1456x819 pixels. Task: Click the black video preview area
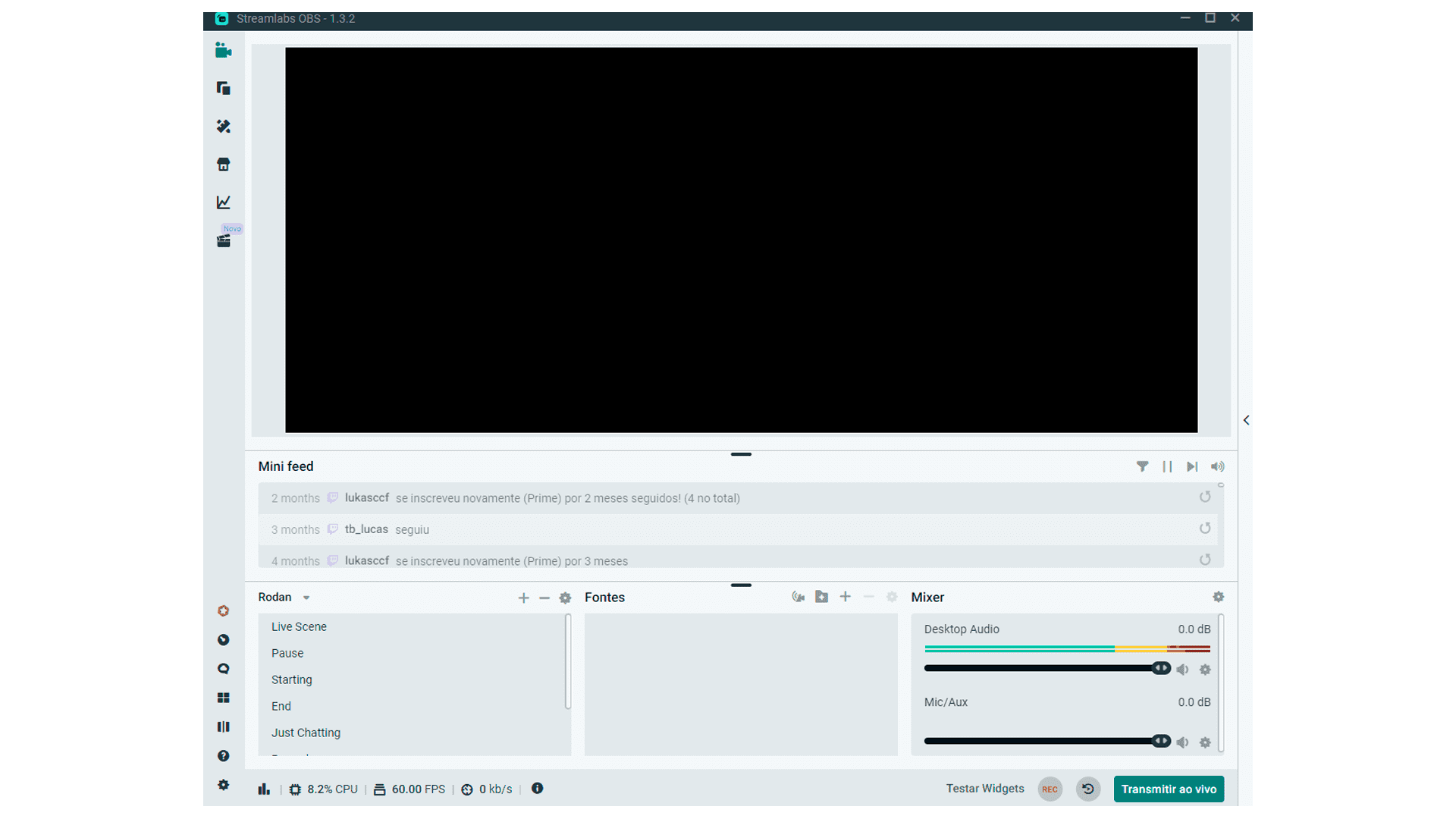[x=741, y=240]
